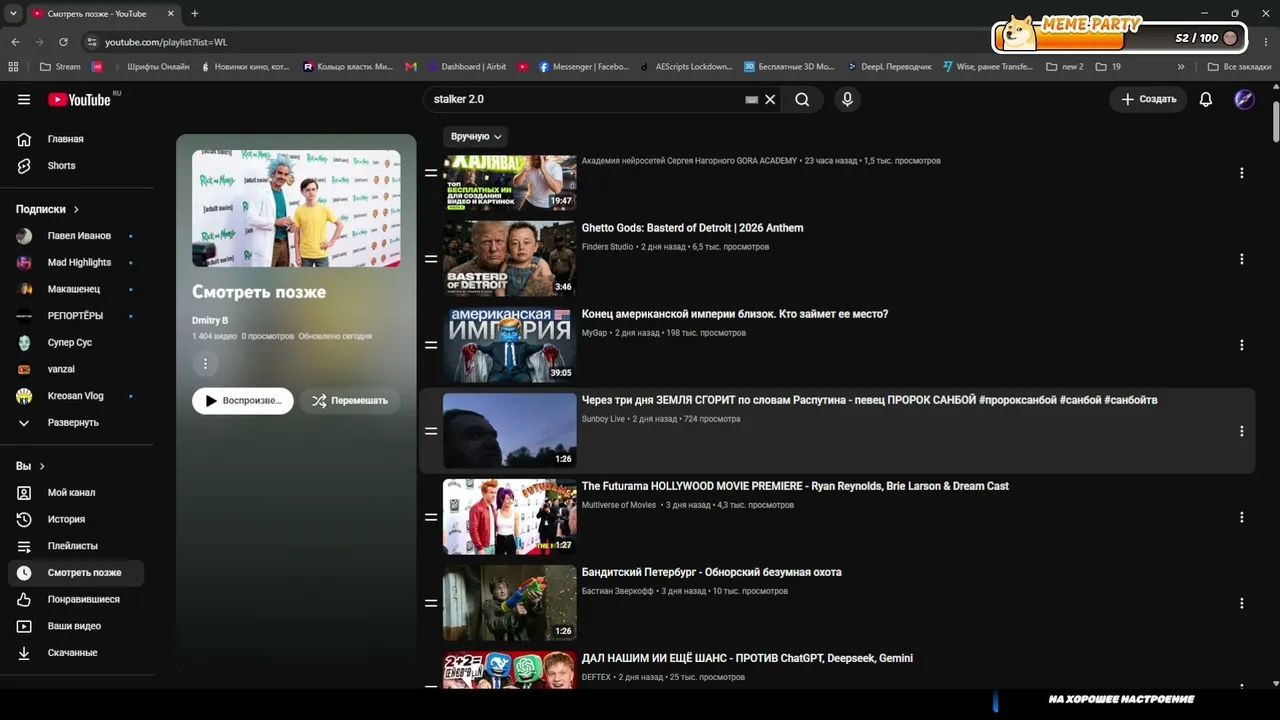Open vanzai channel subscription

[x=76, y=369]
